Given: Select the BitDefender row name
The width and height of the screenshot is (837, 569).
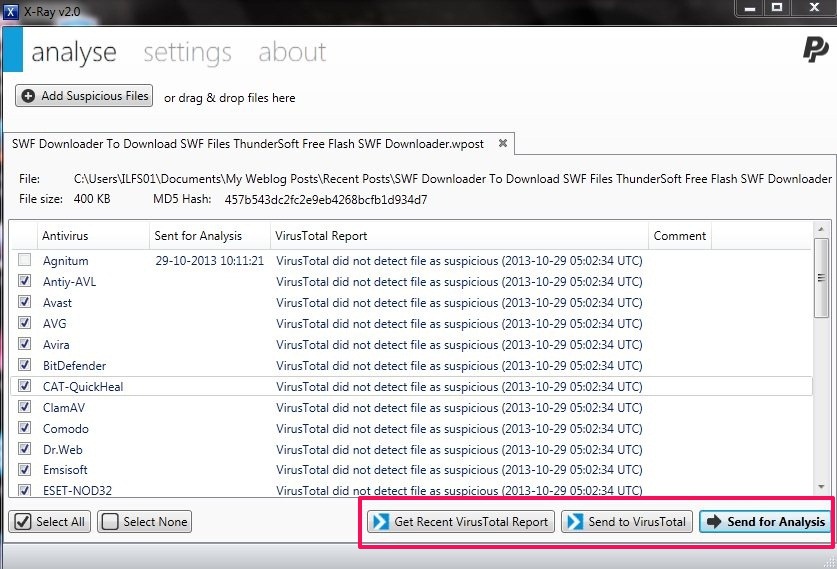Looking at the screenshot, I should [x=74, y=366].
